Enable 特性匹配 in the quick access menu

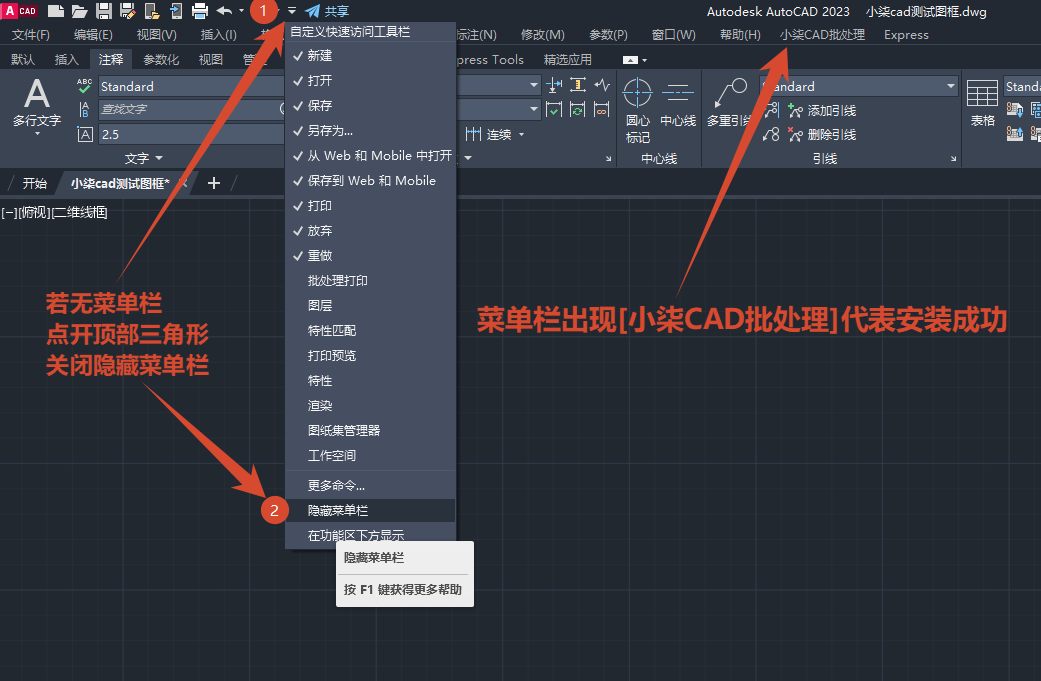point(370,331)
